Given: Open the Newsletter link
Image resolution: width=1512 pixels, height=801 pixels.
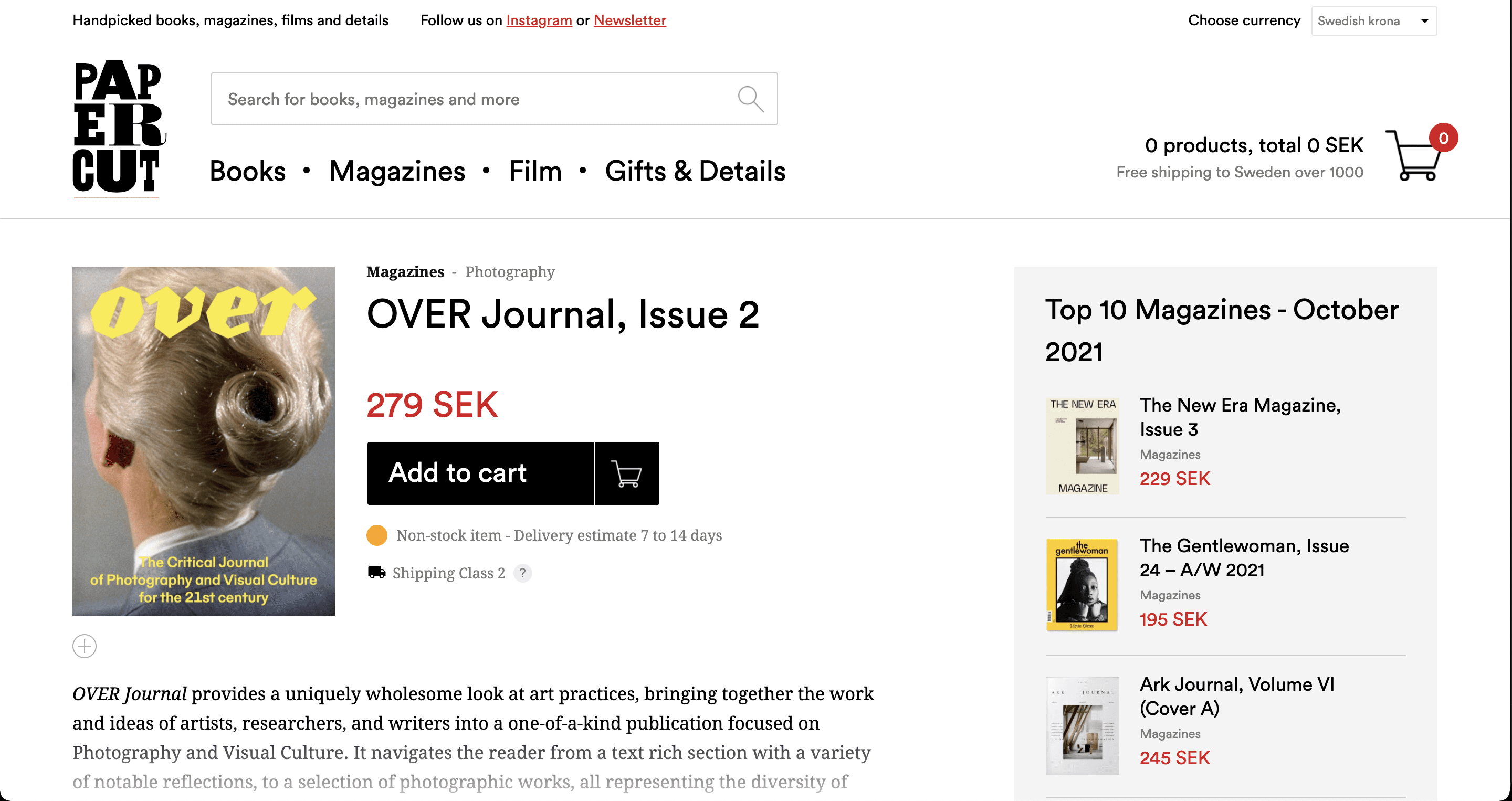Looking at the screenshot, I should tap(629, 20).
